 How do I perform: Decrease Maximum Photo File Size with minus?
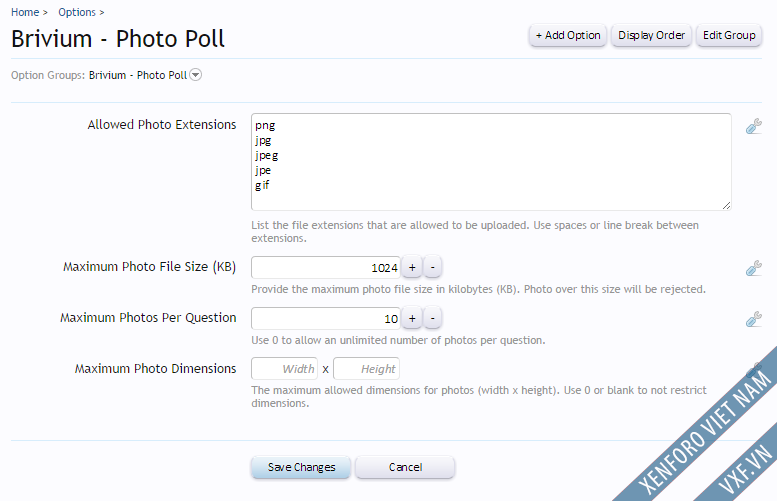[433, 268]
